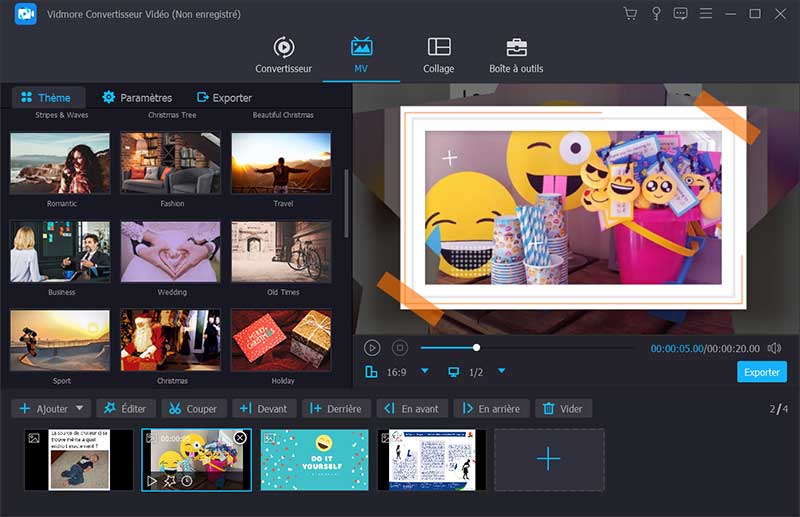
Task: Click the plus tile to add media
Action: tap(549, 460)
